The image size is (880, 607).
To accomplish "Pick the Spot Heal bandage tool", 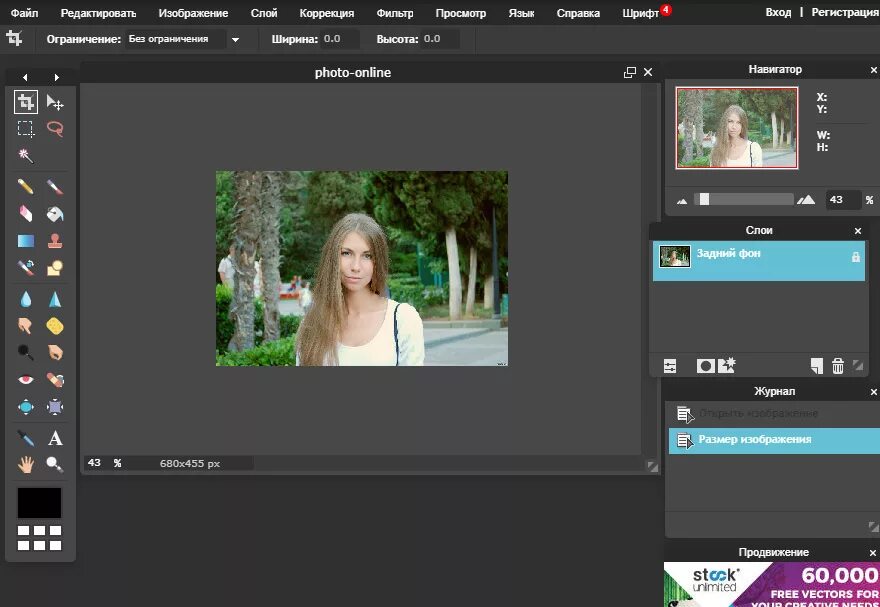I will pyautogui.click(x=55, y=380).
